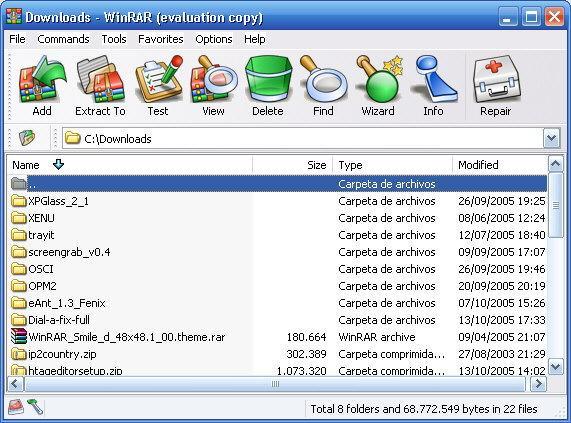This screenshot has height=423, width=571.
Task: Launch the Wizard tool
Action: pos(378,86)
